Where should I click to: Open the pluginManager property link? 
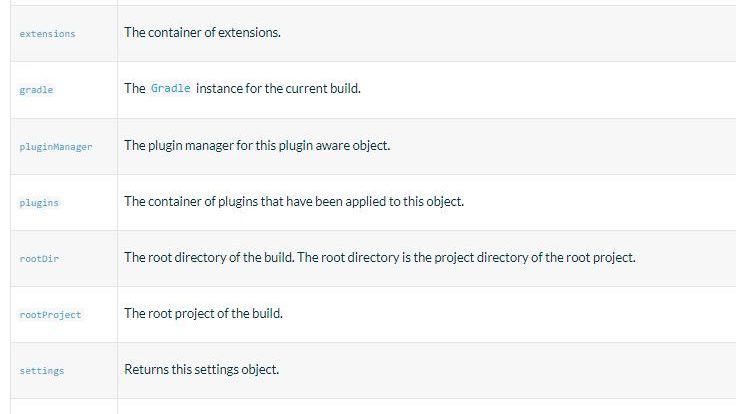click(55, 147)
